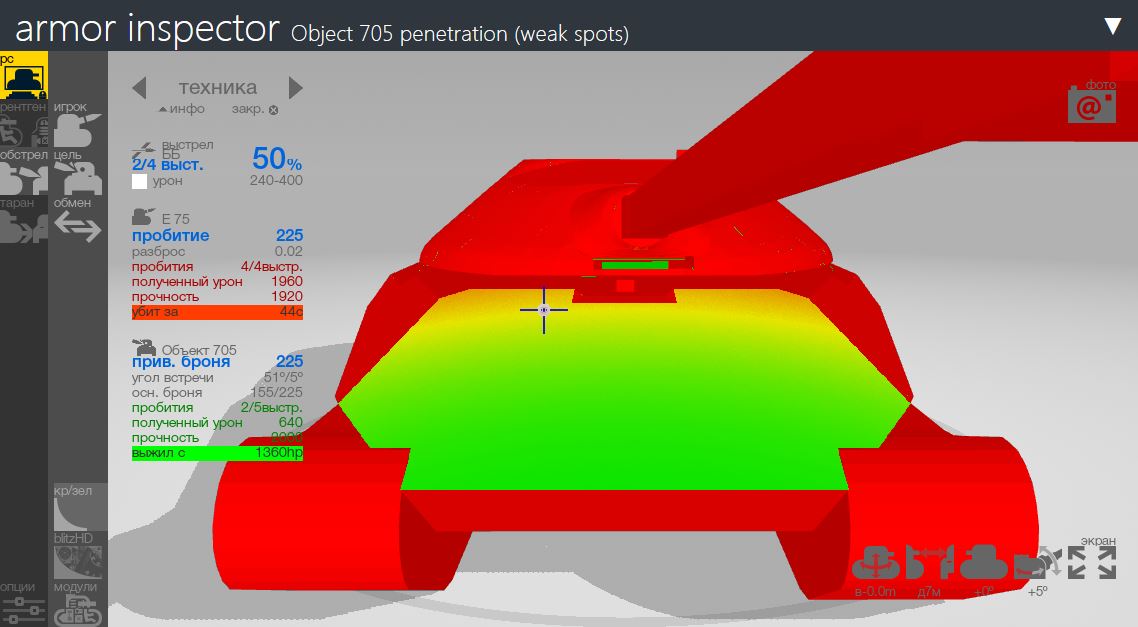The image size is (1138, 627).
Task: Click the target's пробития 2/5выстр. line
Action: click(x=217, y=407)
